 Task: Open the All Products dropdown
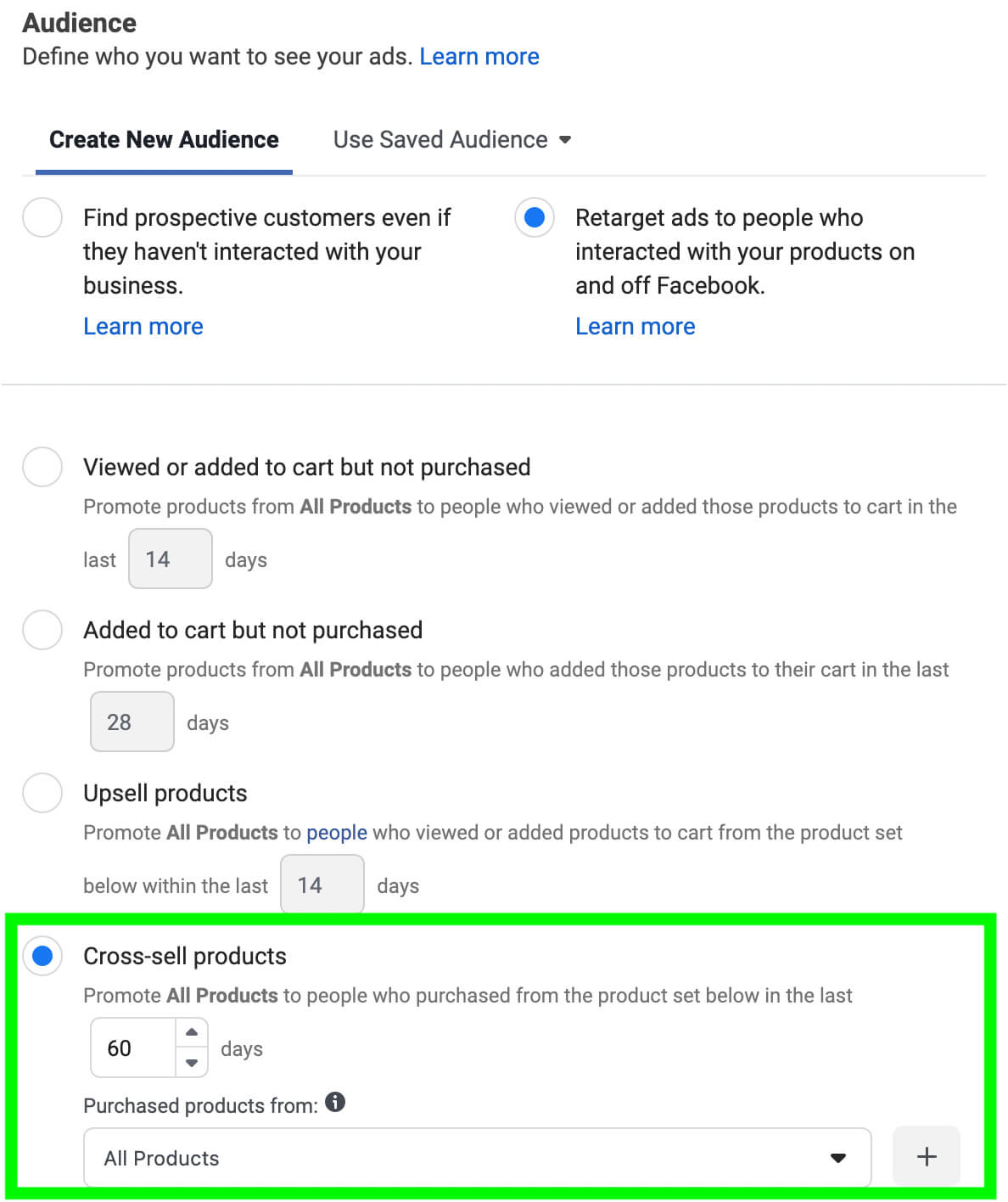pyautogui.click(x=477, y=1158)
